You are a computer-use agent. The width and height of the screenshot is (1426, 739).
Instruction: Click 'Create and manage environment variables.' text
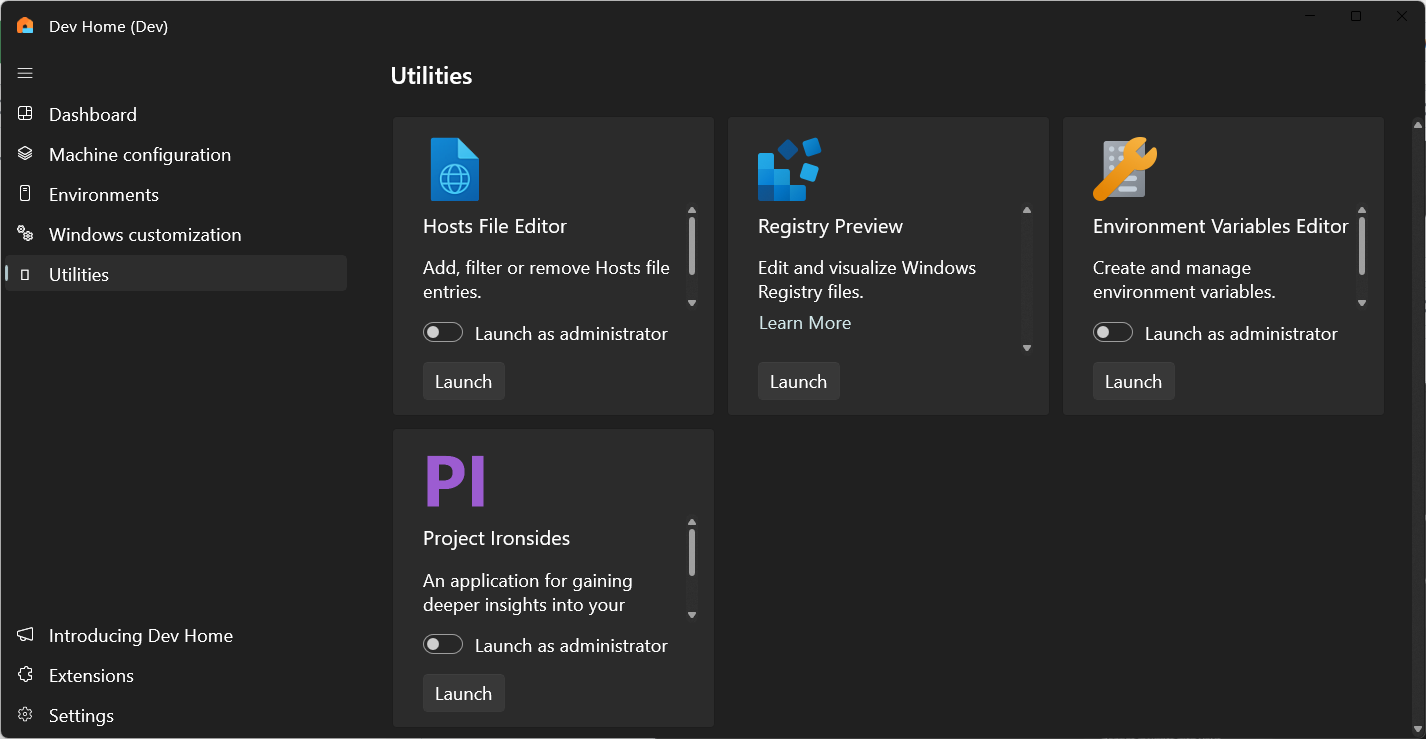pos(1184,280)
